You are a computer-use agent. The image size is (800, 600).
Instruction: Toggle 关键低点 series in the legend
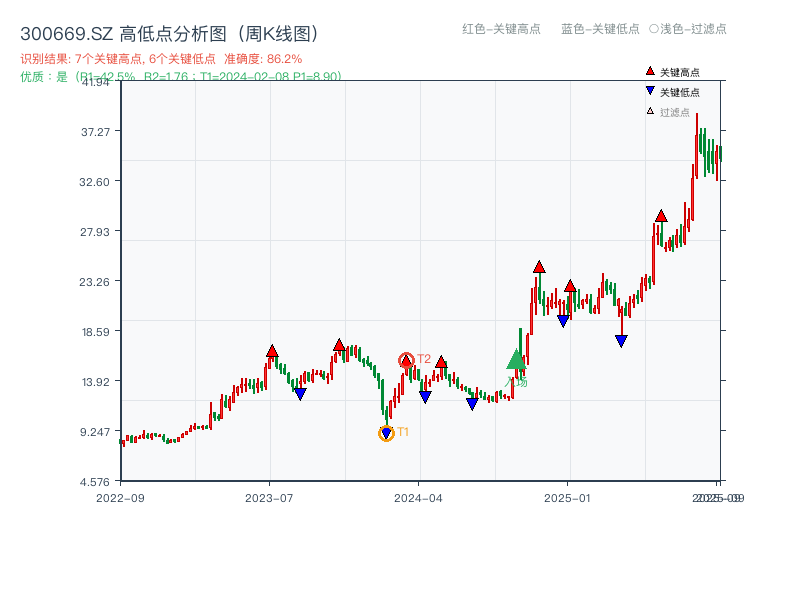click(x=679, y=92)
